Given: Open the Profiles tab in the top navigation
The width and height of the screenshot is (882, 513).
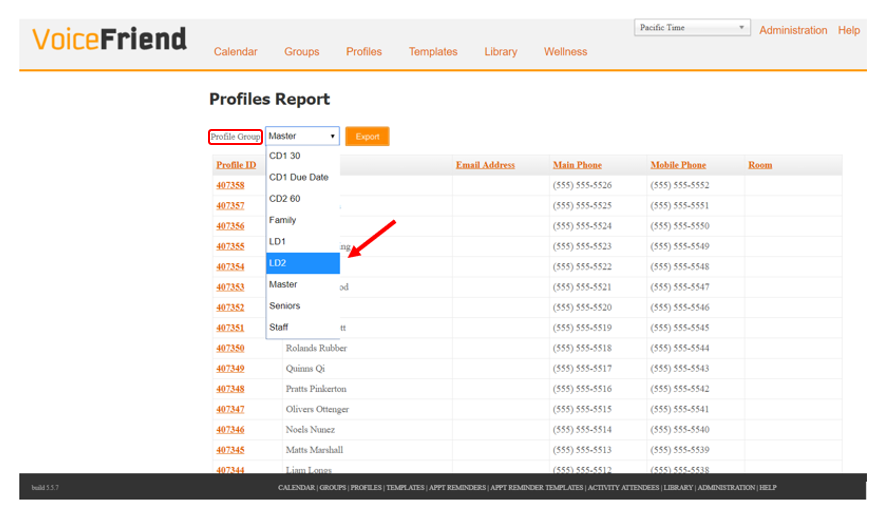Looking at the screenshot, I should click(x=364, y=52).
